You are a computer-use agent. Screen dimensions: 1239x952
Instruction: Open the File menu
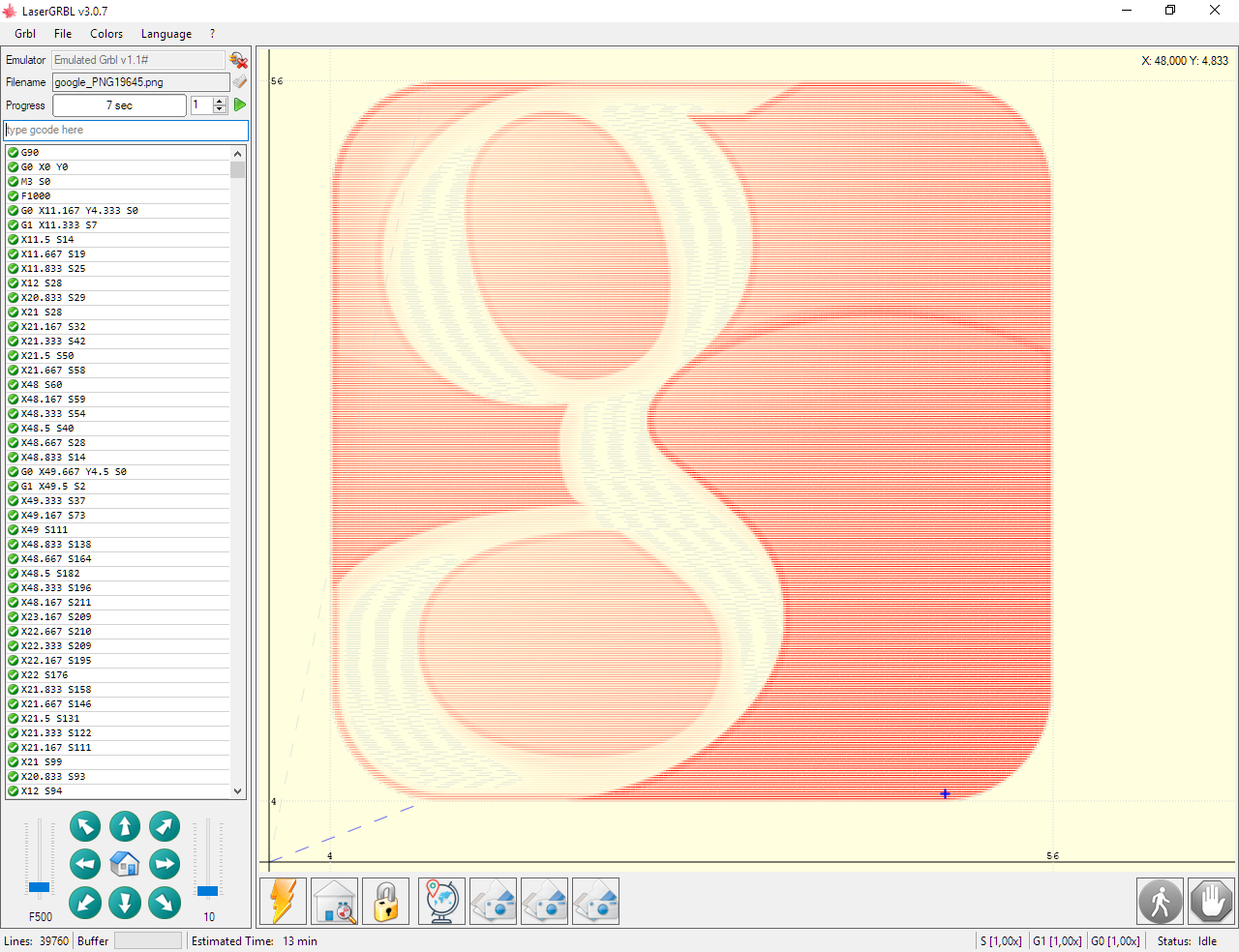pos(63,34)
